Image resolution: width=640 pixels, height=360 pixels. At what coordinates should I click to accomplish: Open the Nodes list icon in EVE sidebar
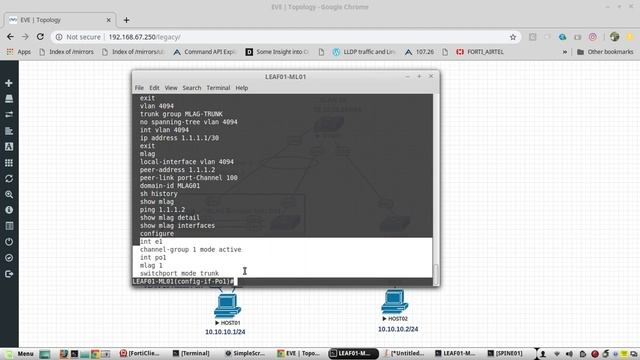tap(9, 99)
